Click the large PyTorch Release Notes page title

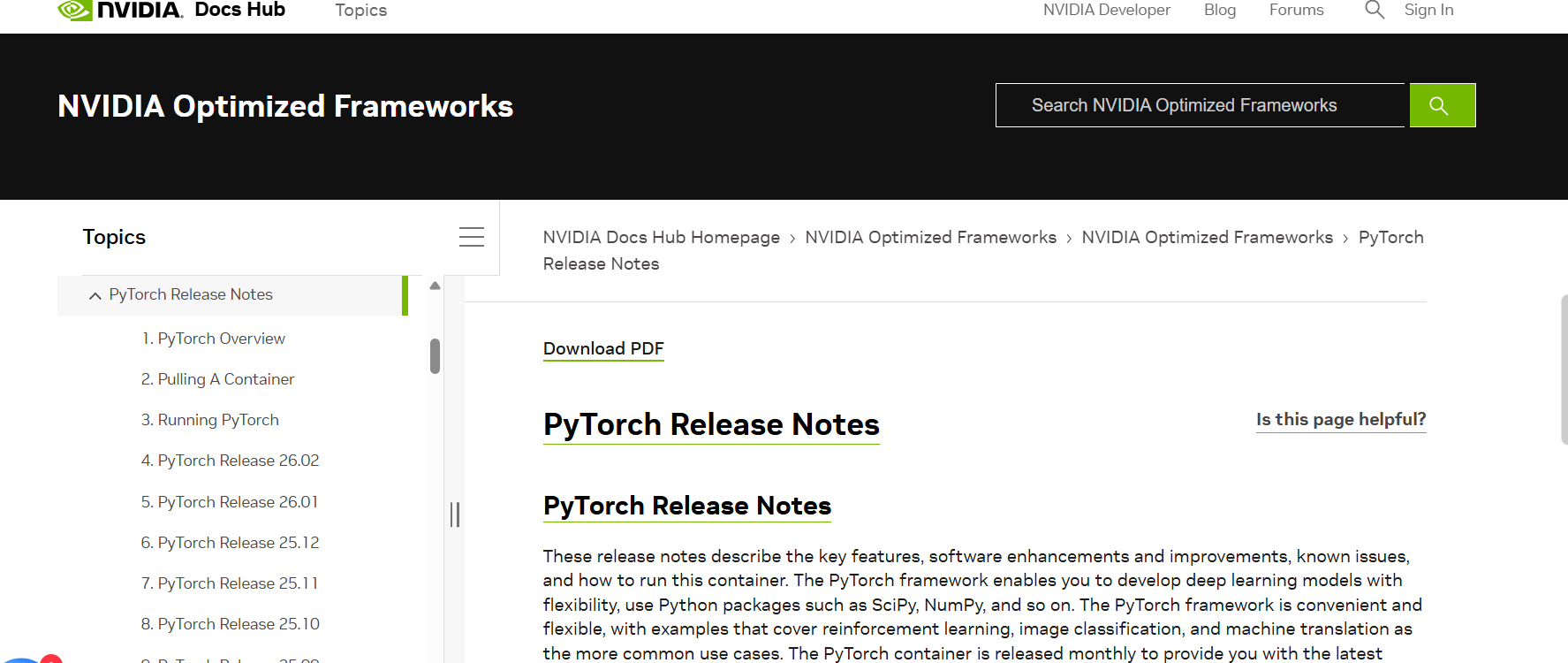(x=711, y=424)
